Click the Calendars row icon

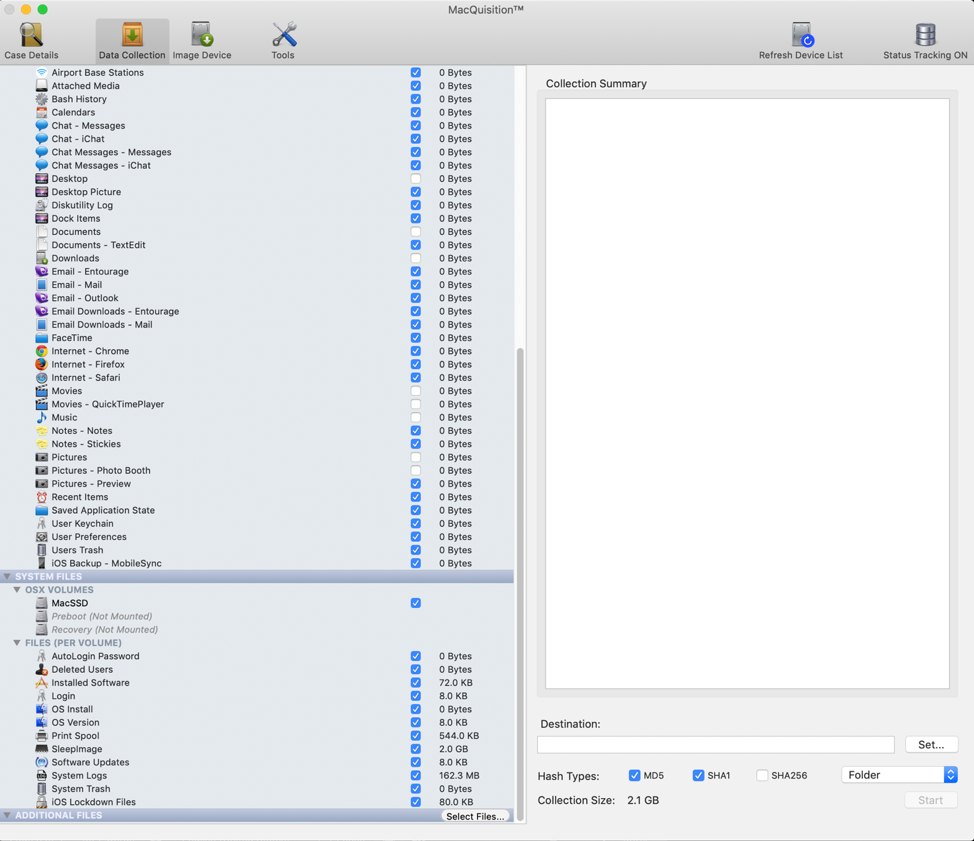(x=42, y=112)
